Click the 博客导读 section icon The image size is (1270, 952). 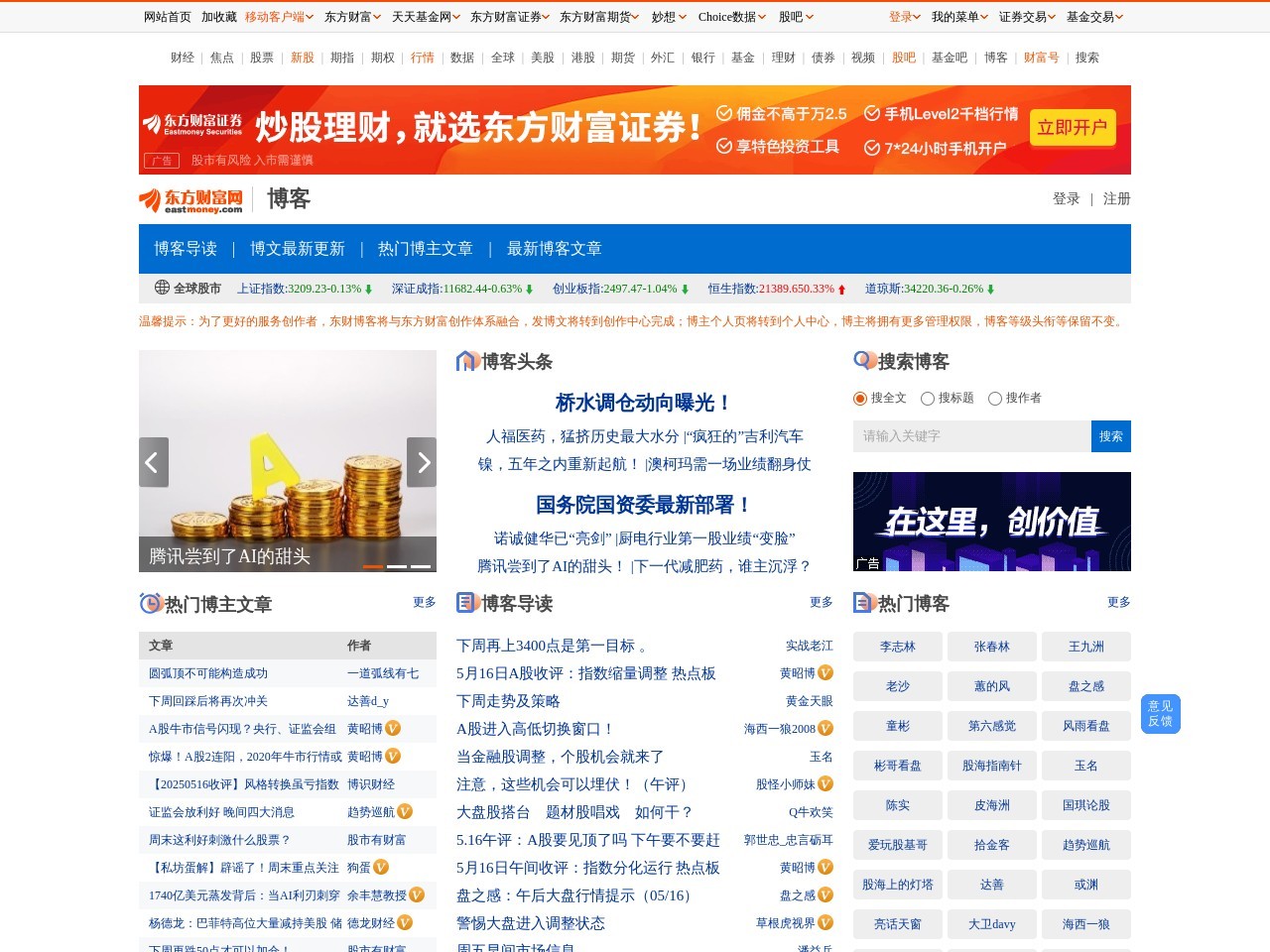pos(468,603)
